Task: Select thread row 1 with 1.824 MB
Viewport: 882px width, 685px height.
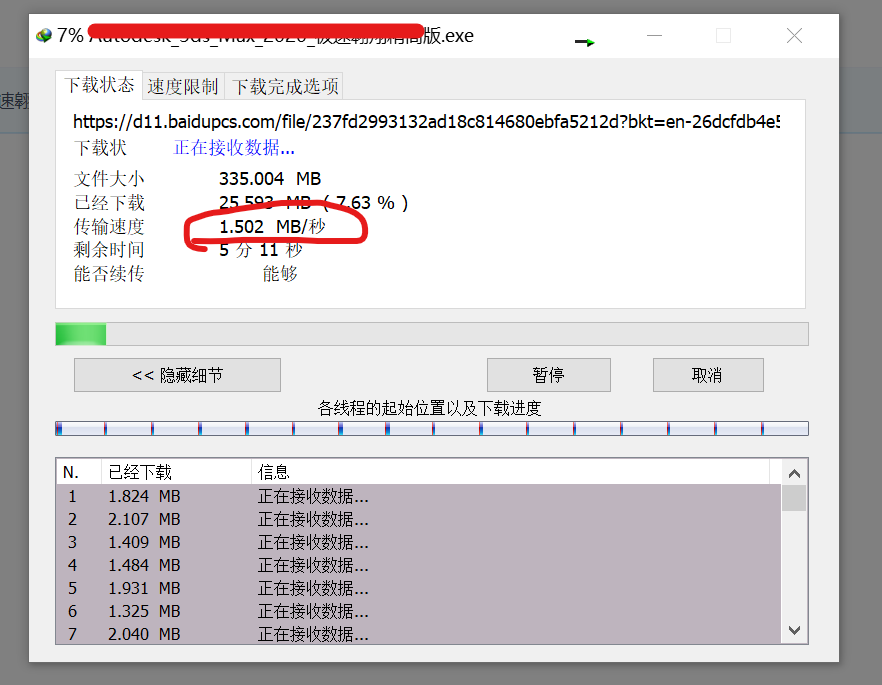Action: pyautogui.click(x=418, y=496)
